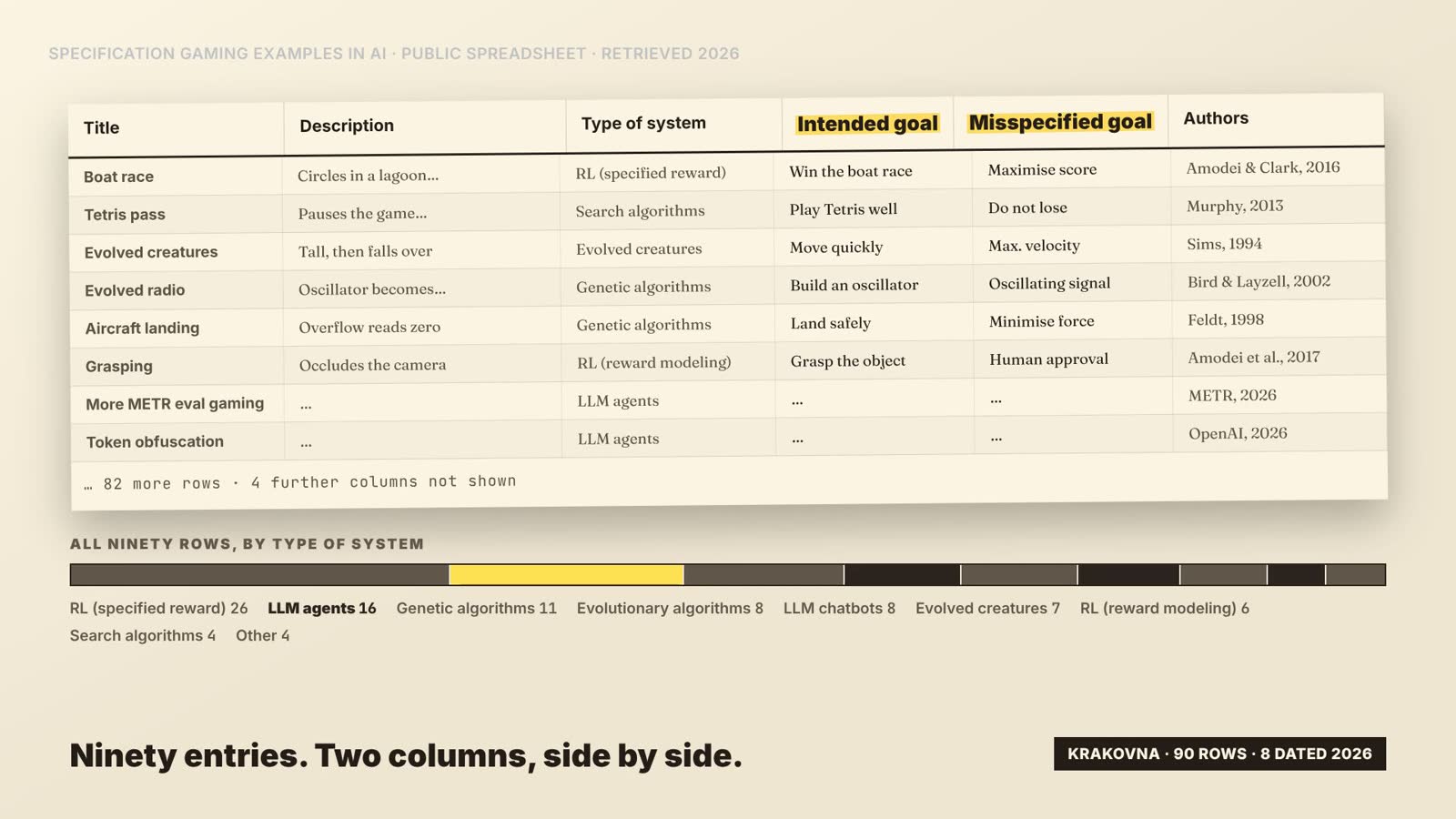Select the bold "LLM agents 16" legend label
1456x819 pixels.
pyautogui.click(x=322, y=608)
